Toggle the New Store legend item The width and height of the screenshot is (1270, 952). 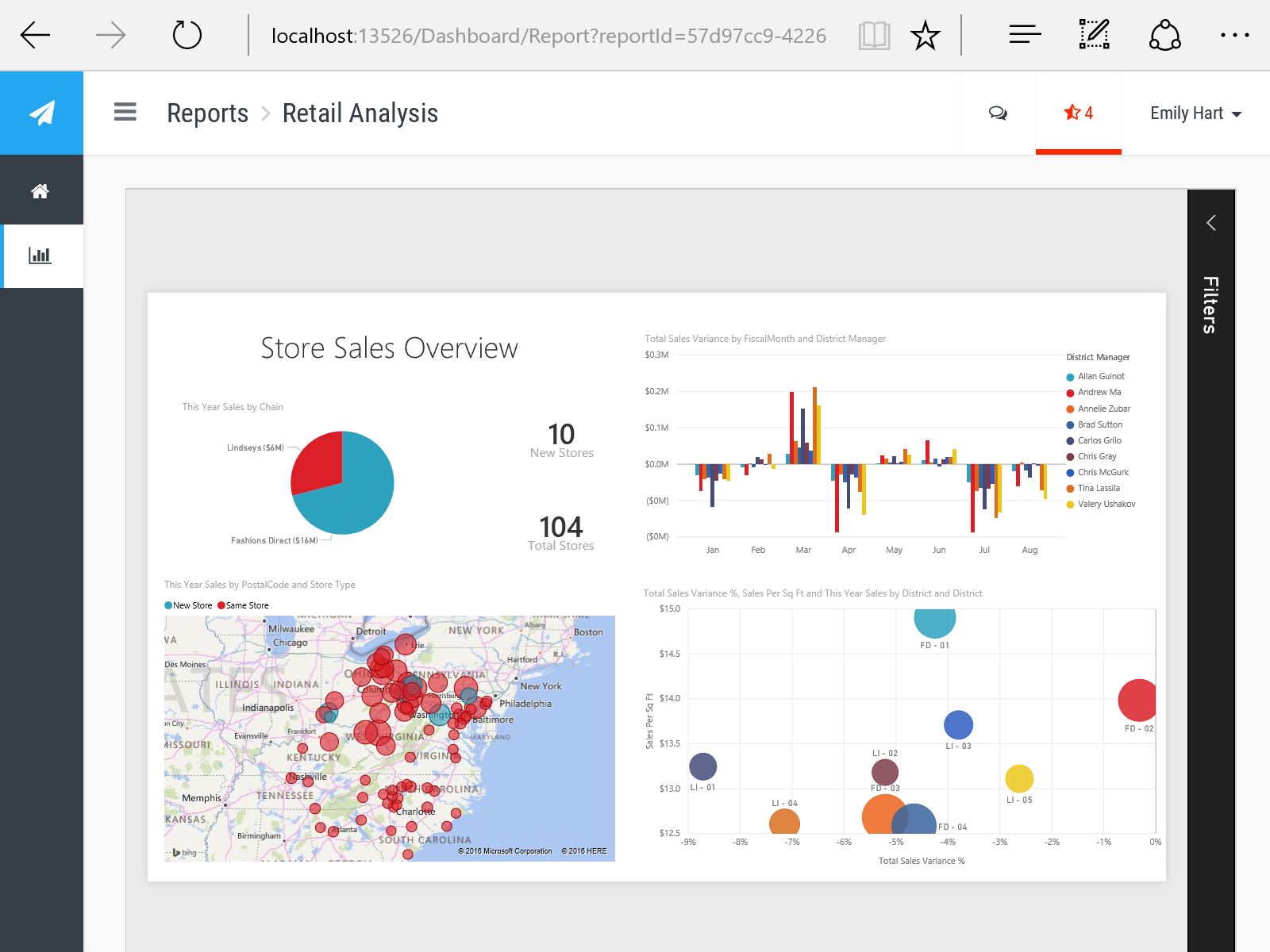point(187,605)
